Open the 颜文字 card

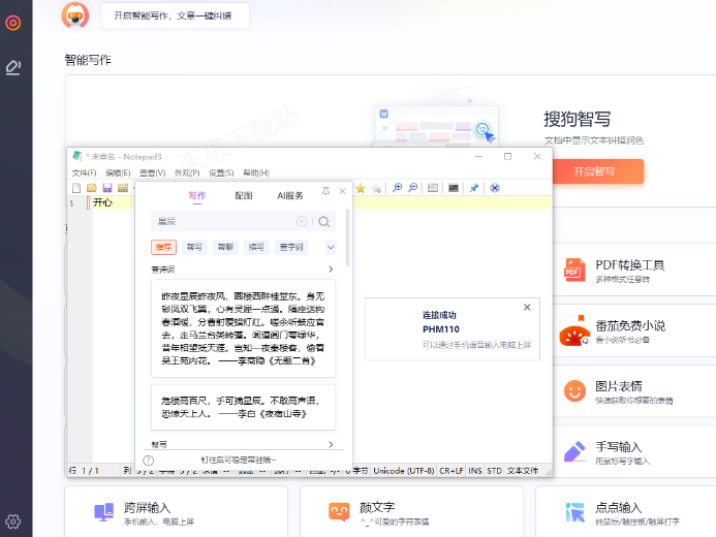click(x=411, y=512)
